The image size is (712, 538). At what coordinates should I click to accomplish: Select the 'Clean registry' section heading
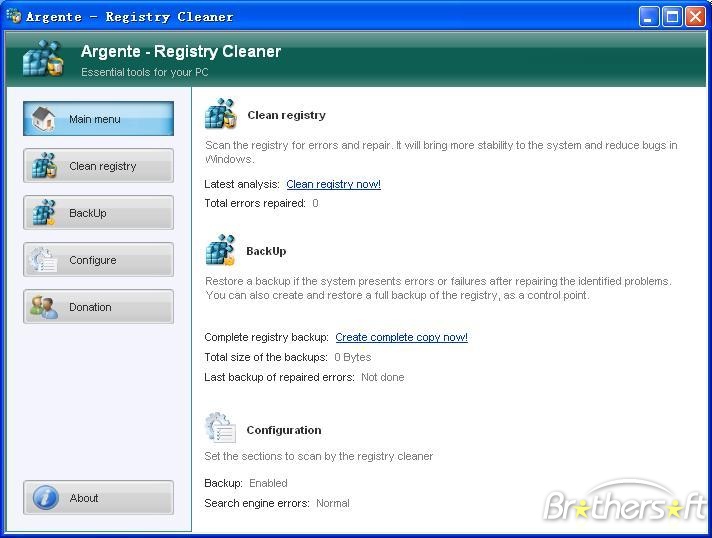tap(287, 115)
